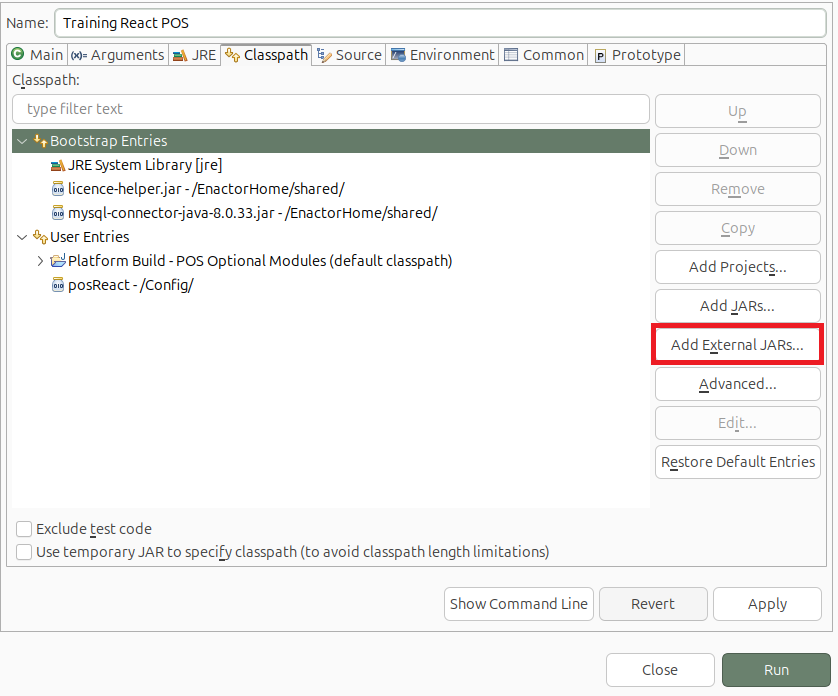The image size is (838, 696).
Task: Select the User Entries classpath icon
Action: click(42, 237)
